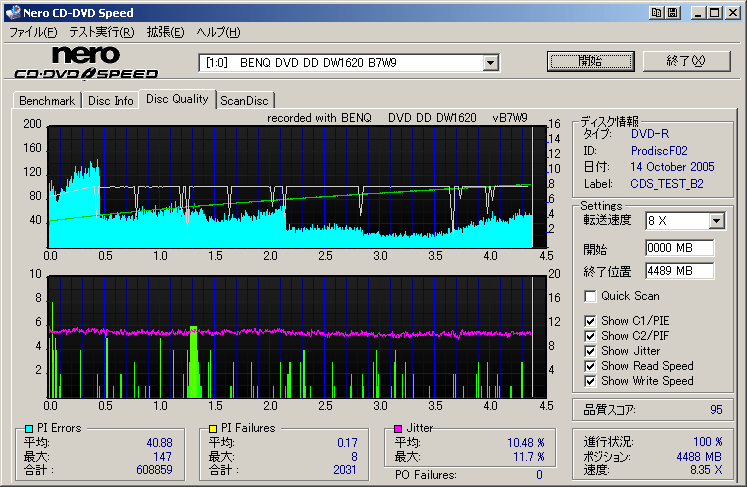Click the position value 4488 MB
The width and height of the screenshot is (747, 487).
699,457
